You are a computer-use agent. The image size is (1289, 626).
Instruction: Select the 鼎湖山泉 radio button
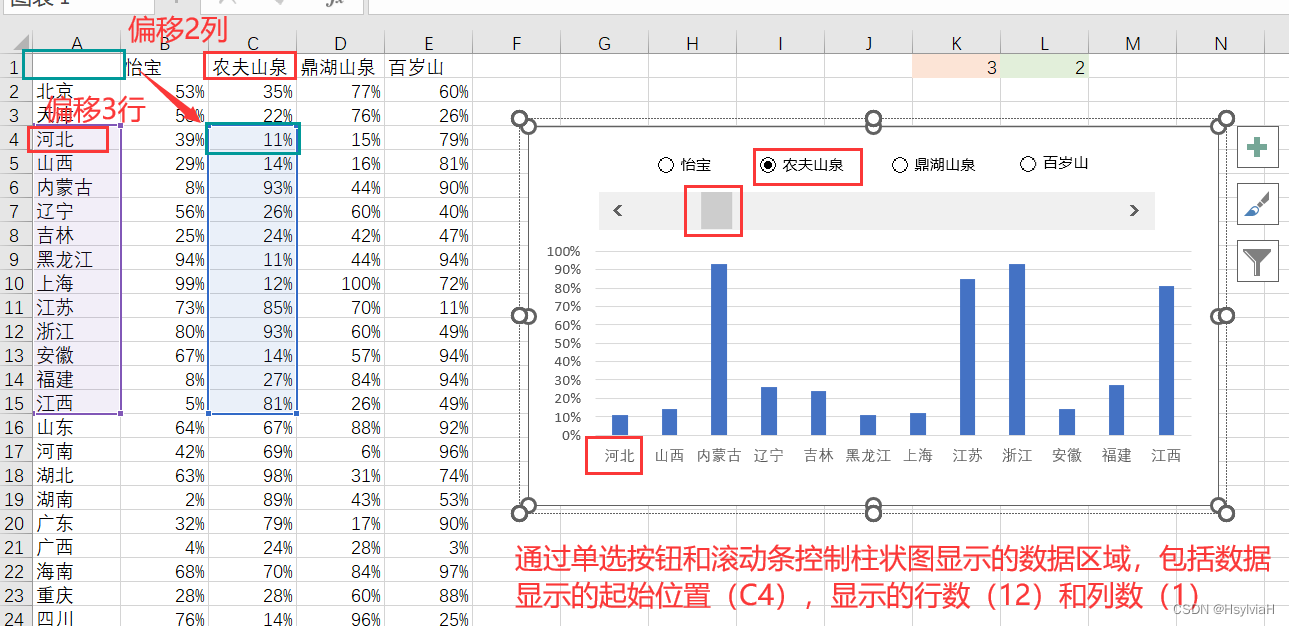pyautogui.click(x=899, y=165)
